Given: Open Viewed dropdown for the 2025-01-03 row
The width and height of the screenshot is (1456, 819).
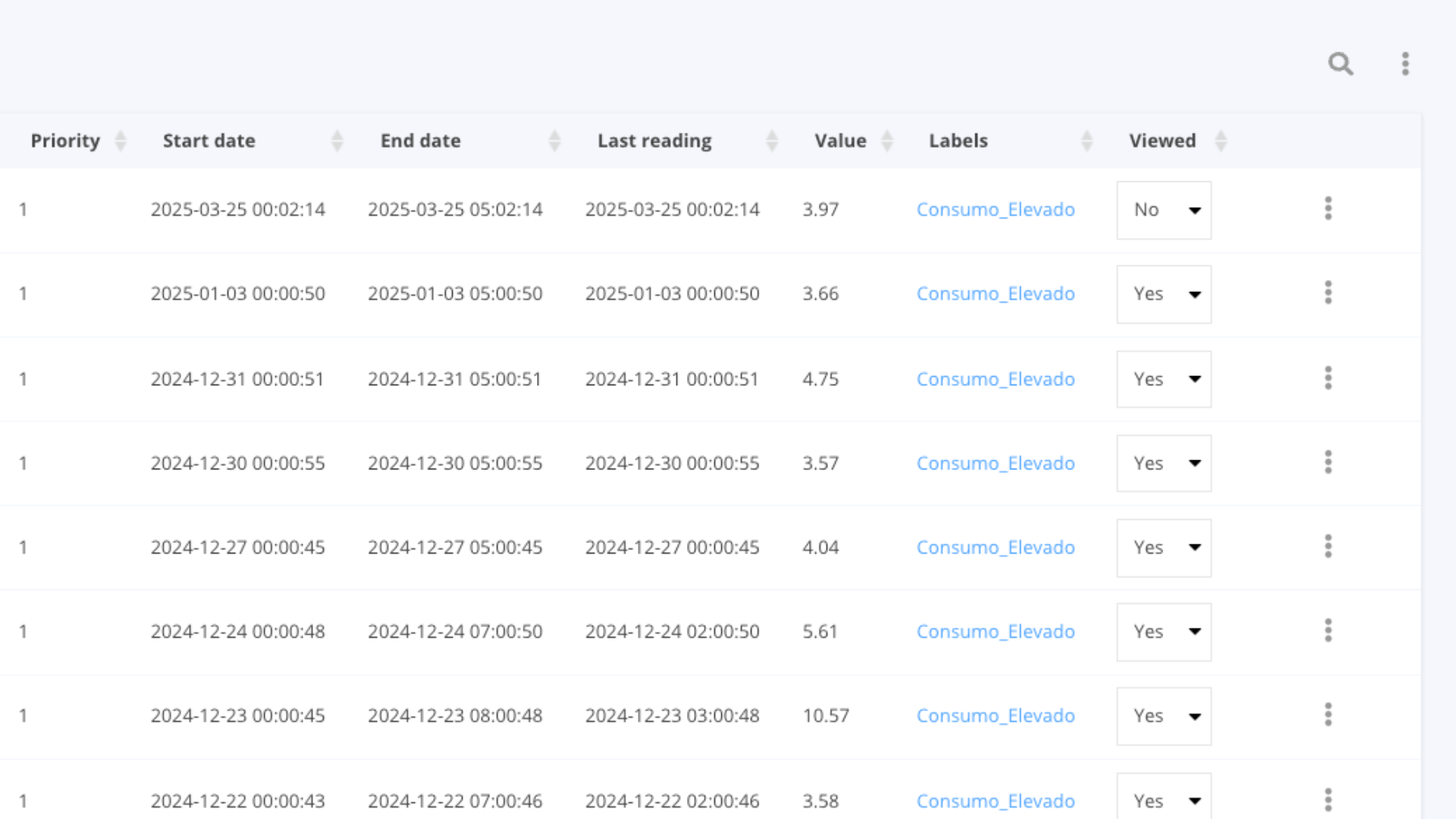Looking at the screenshot, I should pyautogui.click(x=1164, y=294).
